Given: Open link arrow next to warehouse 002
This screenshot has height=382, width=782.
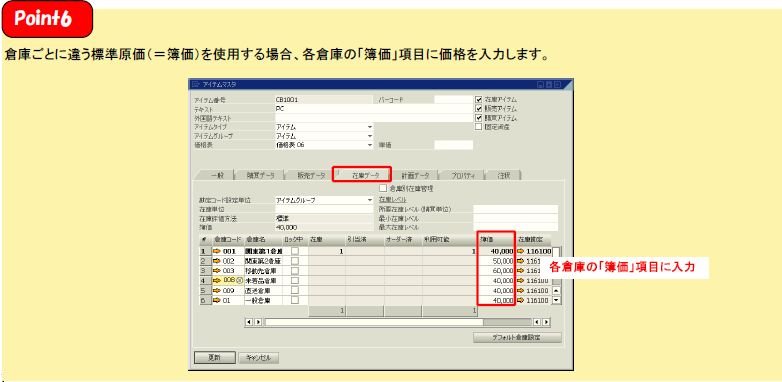Looking at the screenshot, I should [216, 261].
